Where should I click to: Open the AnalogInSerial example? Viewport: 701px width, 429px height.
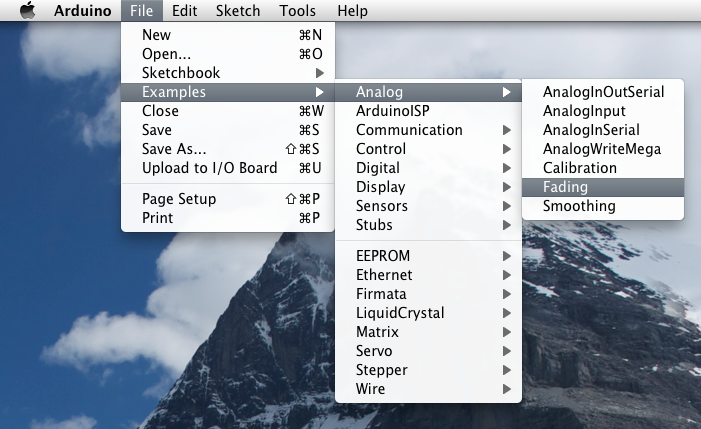603,130
